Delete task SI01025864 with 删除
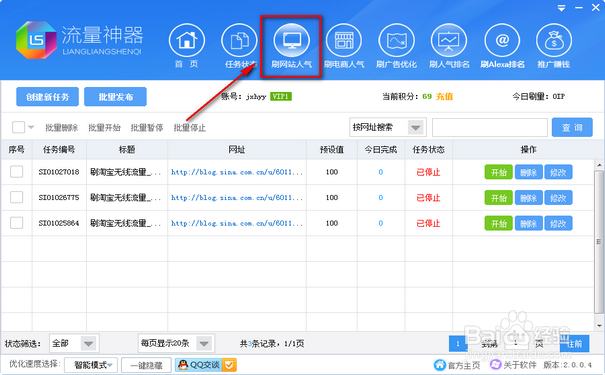605x375 pixels. (x=529, y=223)
